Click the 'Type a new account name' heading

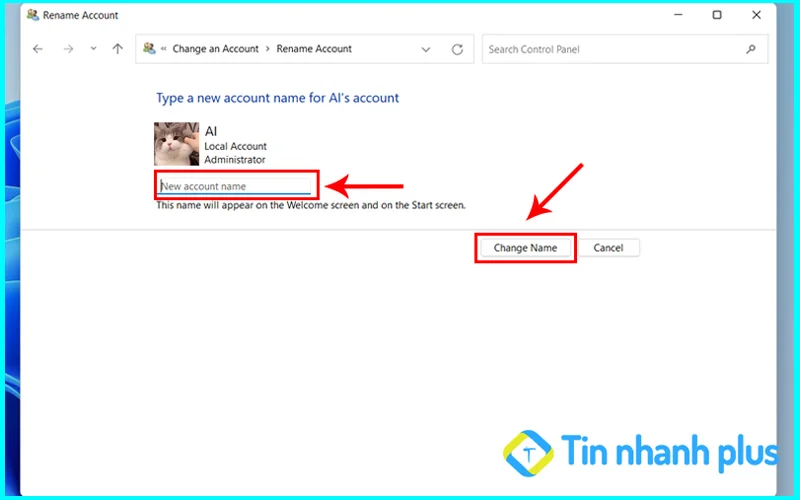pyautogui.click(x=278, y=98)
